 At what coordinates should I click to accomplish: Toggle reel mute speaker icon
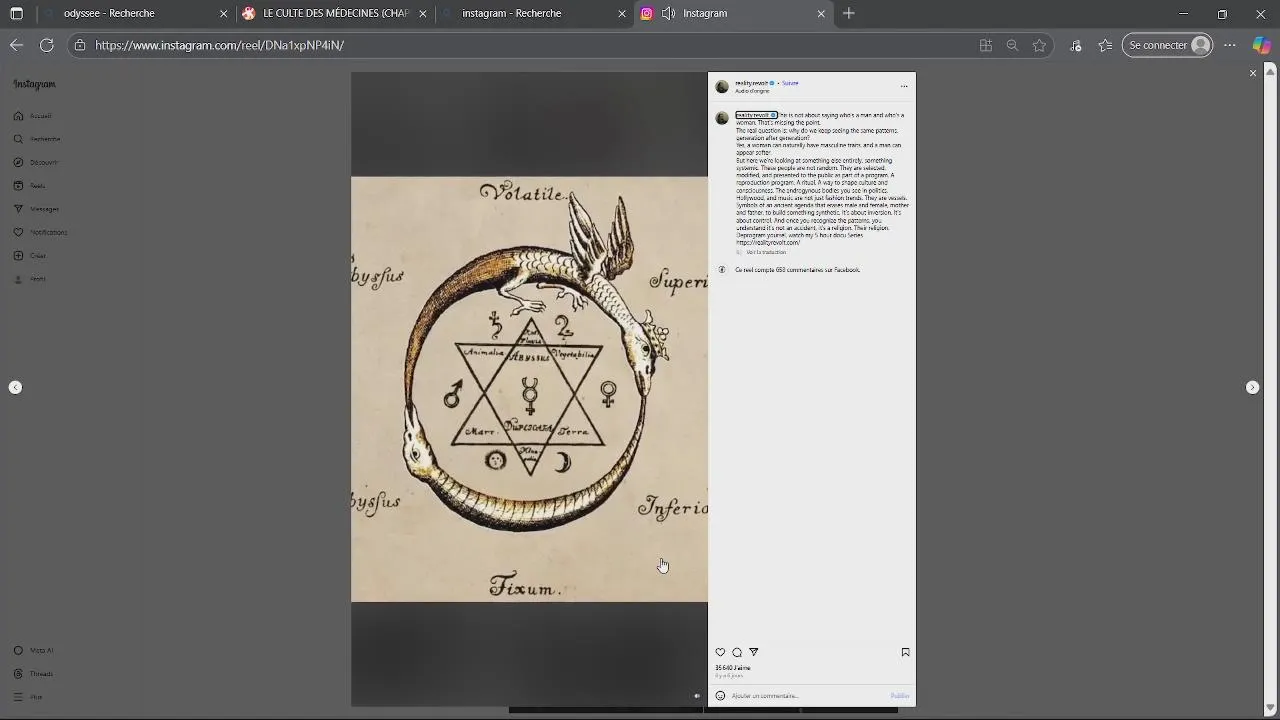(x=697, y=696)
